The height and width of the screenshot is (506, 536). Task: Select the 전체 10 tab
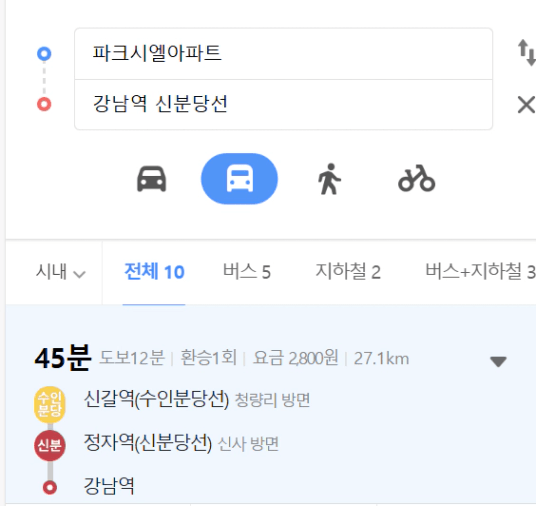pyautogui.click(x=154, y=272)
